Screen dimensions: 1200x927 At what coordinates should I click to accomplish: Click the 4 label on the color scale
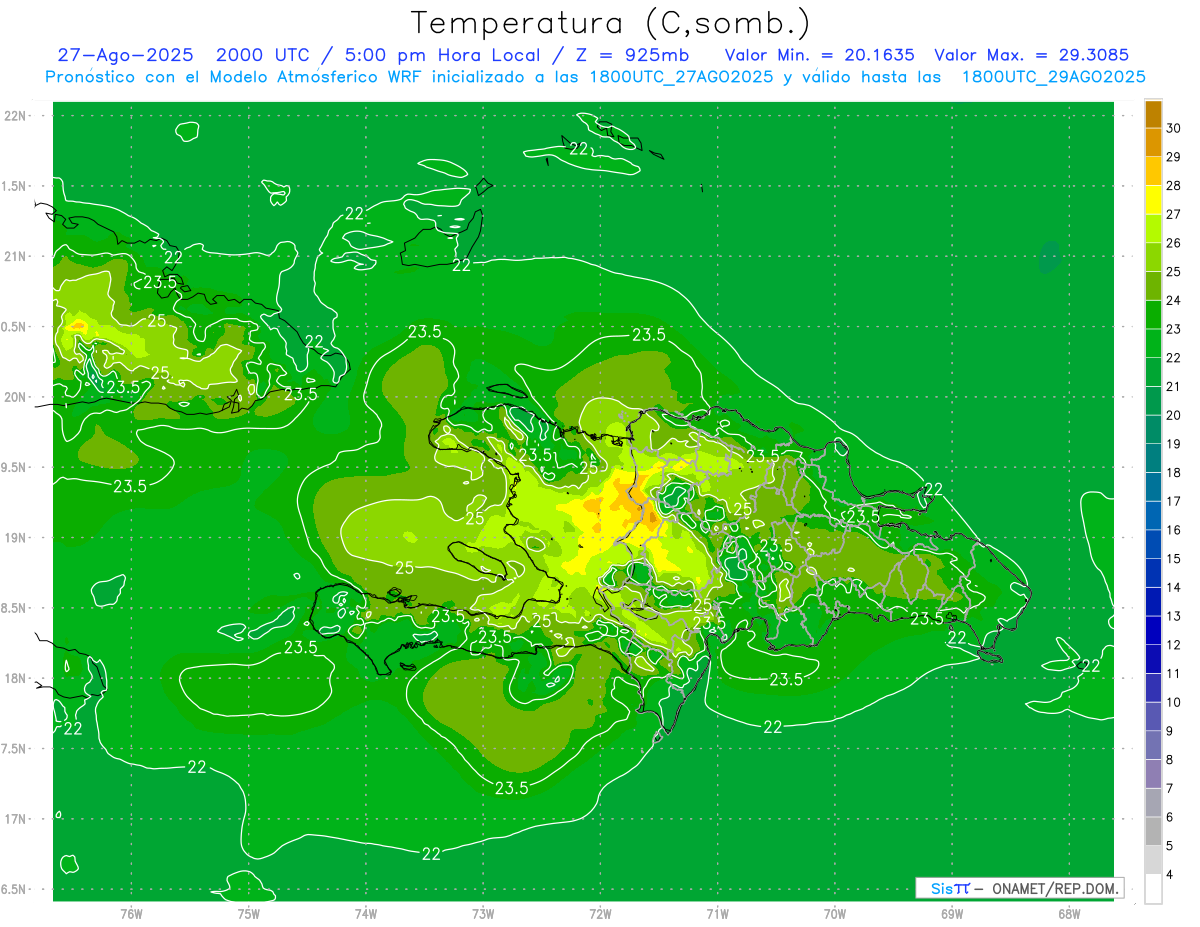point(1171,875)
